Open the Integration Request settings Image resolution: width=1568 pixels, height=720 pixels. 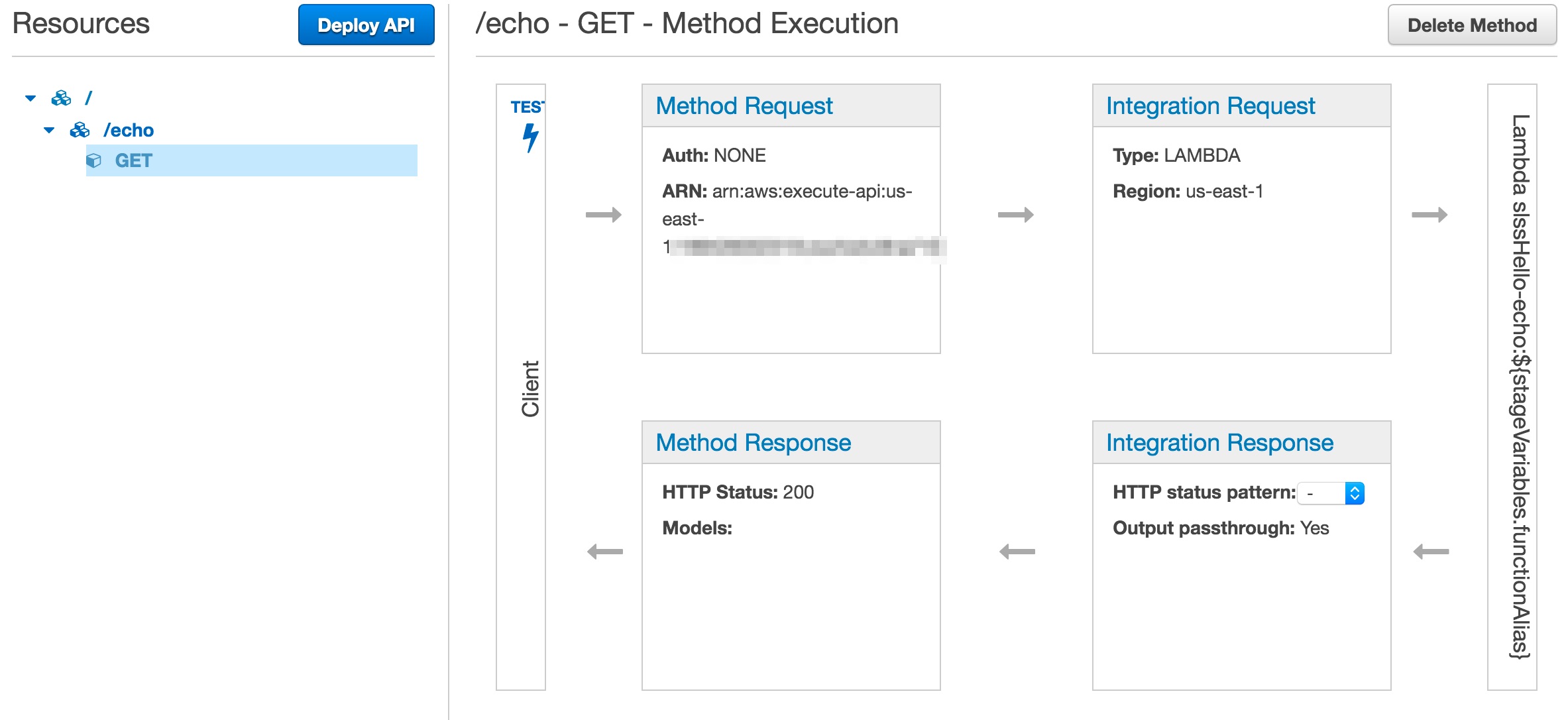click(x=1211, y=106)
